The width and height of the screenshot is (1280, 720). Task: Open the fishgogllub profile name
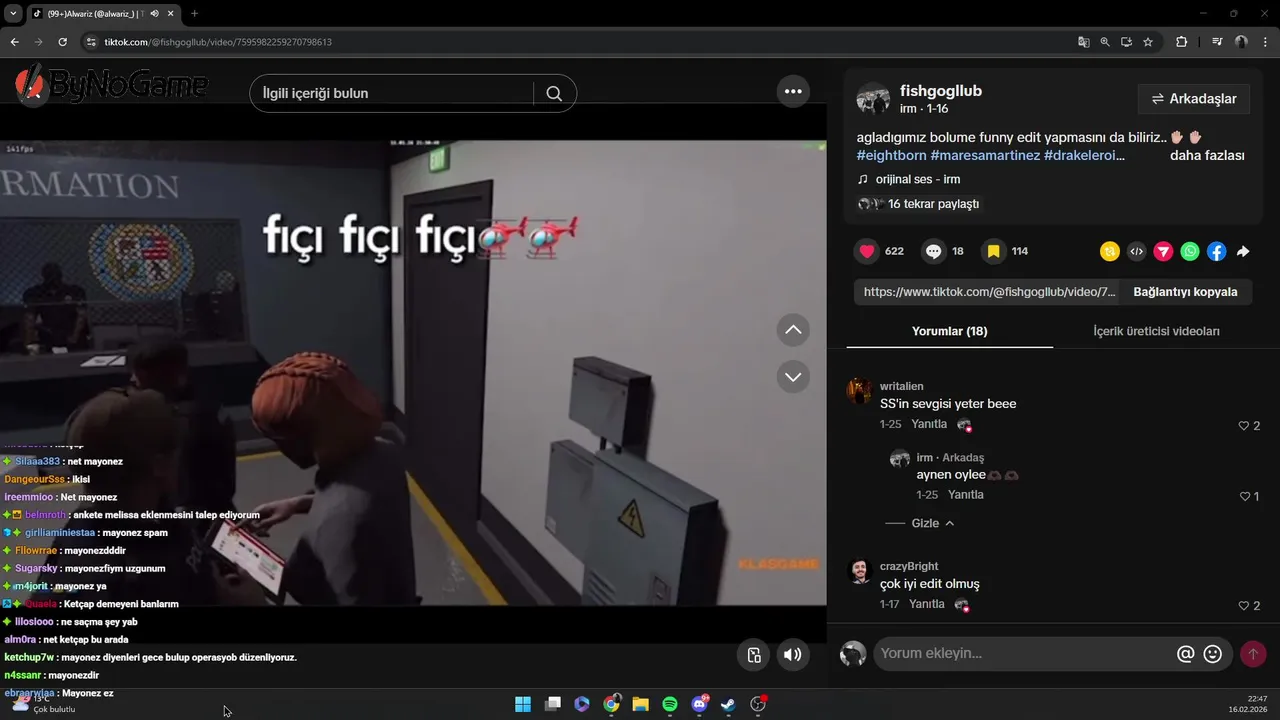[x=941, y=91]
